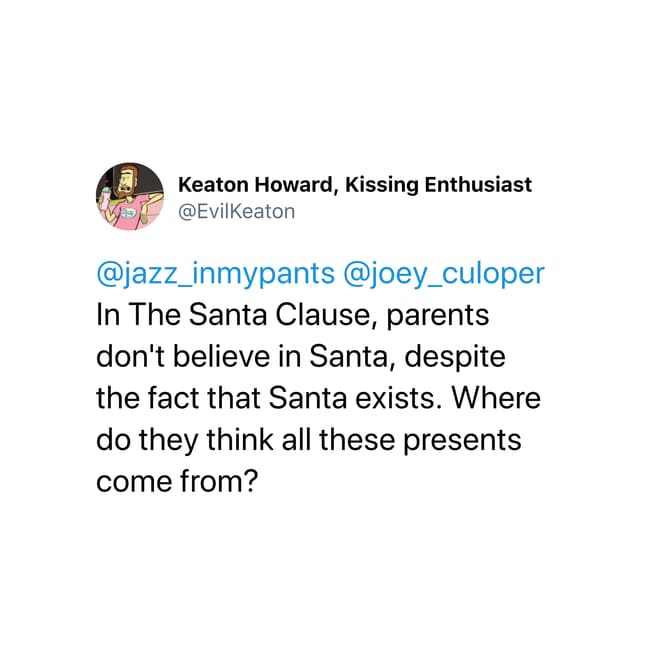This screenshot has height=650, width=650.
Task: Click the word 'Where' in tweet
Action: (496, 398)
